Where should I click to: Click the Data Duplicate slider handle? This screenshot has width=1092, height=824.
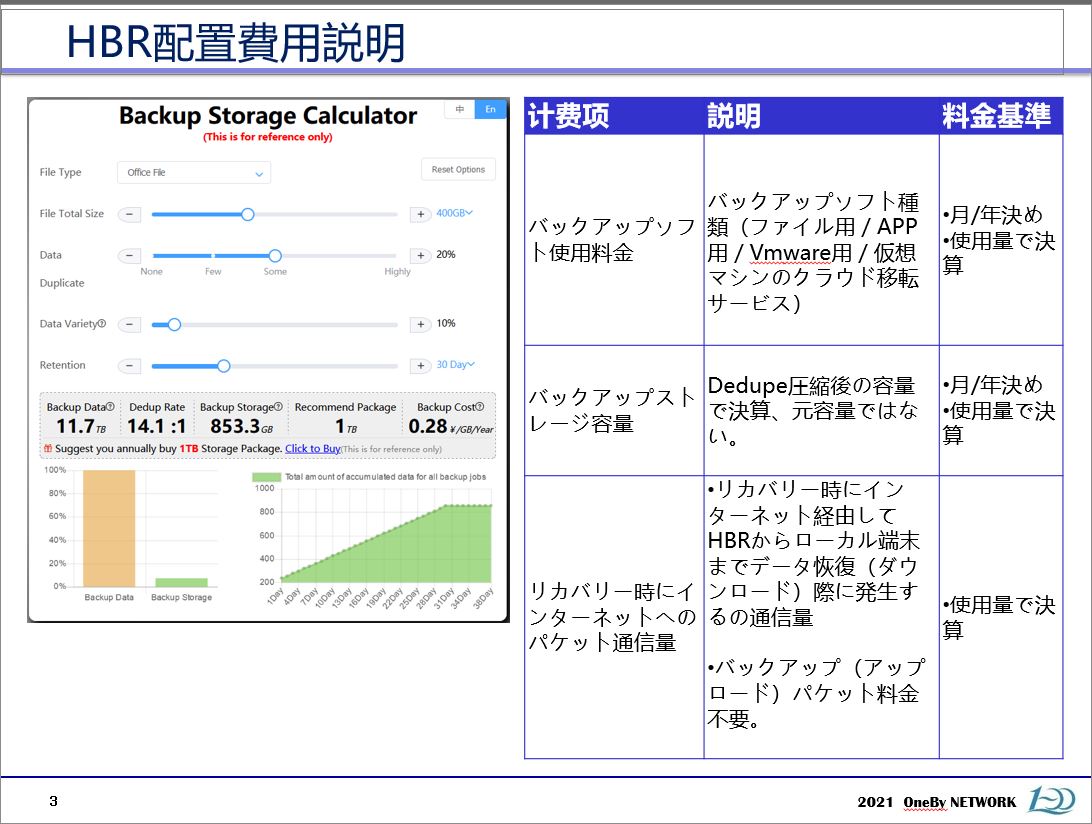tap(275, 256)
